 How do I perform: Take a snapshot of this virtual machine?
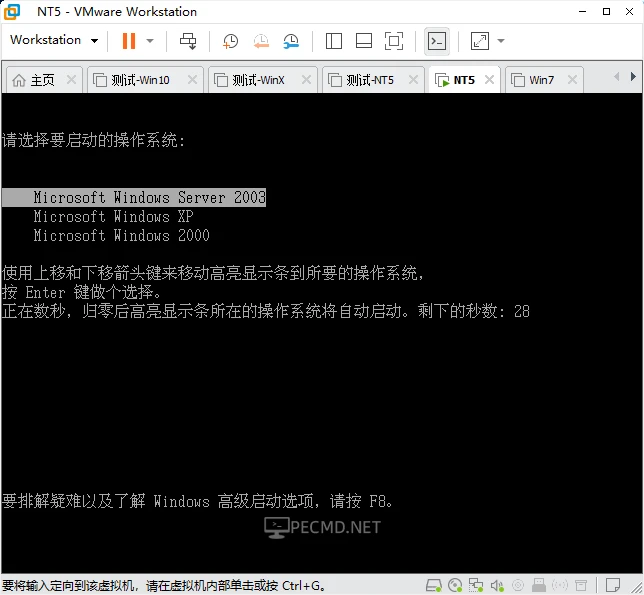[230, 41]
